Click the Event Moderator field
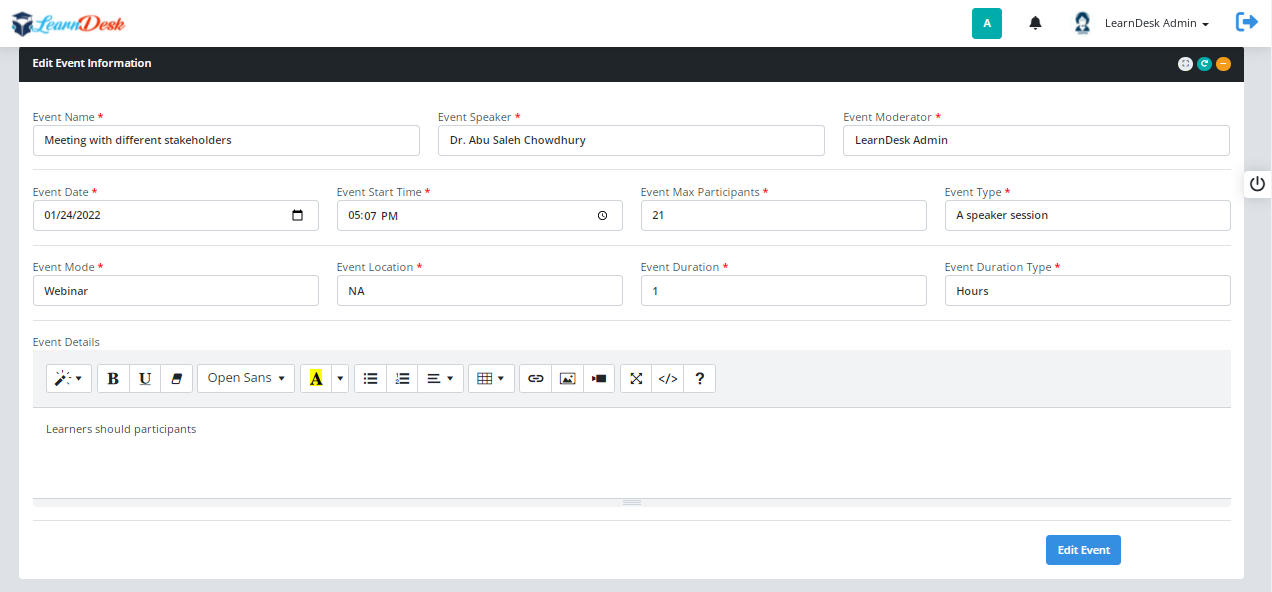1272x592 pixels. point(1036,140)
